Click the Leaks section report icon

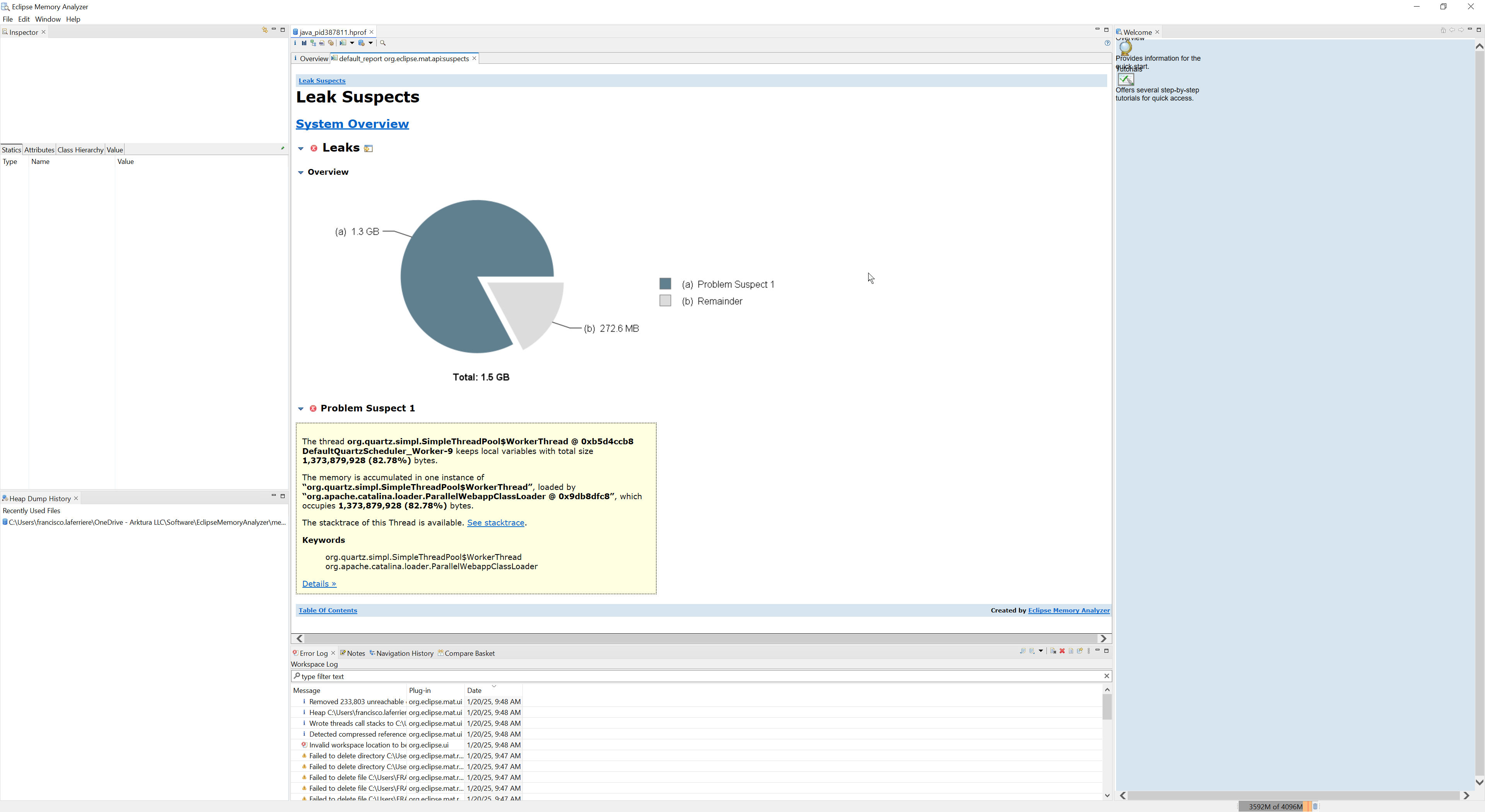click(x=369, y=148)
